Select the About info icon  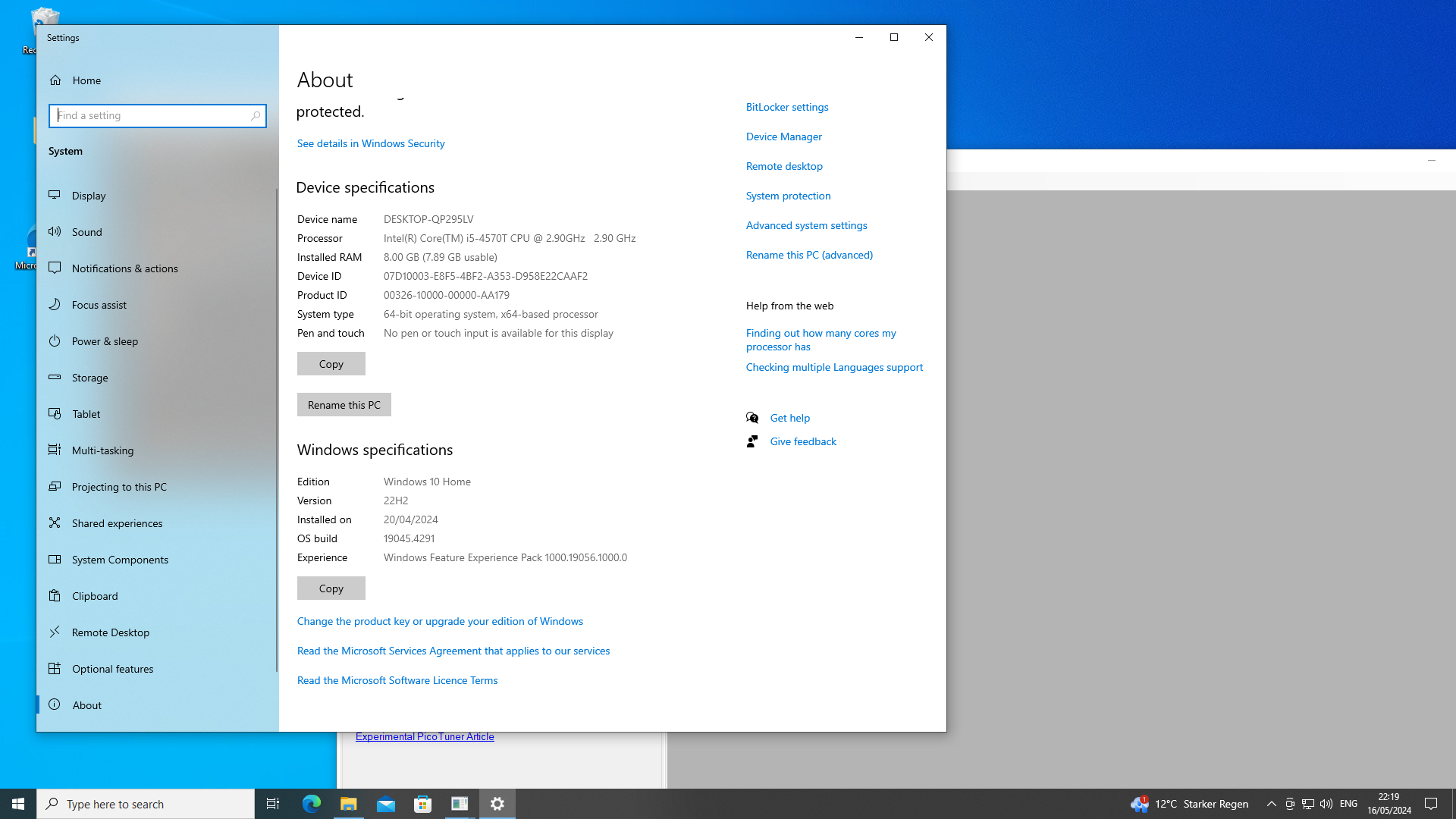[x=55, y=704]
